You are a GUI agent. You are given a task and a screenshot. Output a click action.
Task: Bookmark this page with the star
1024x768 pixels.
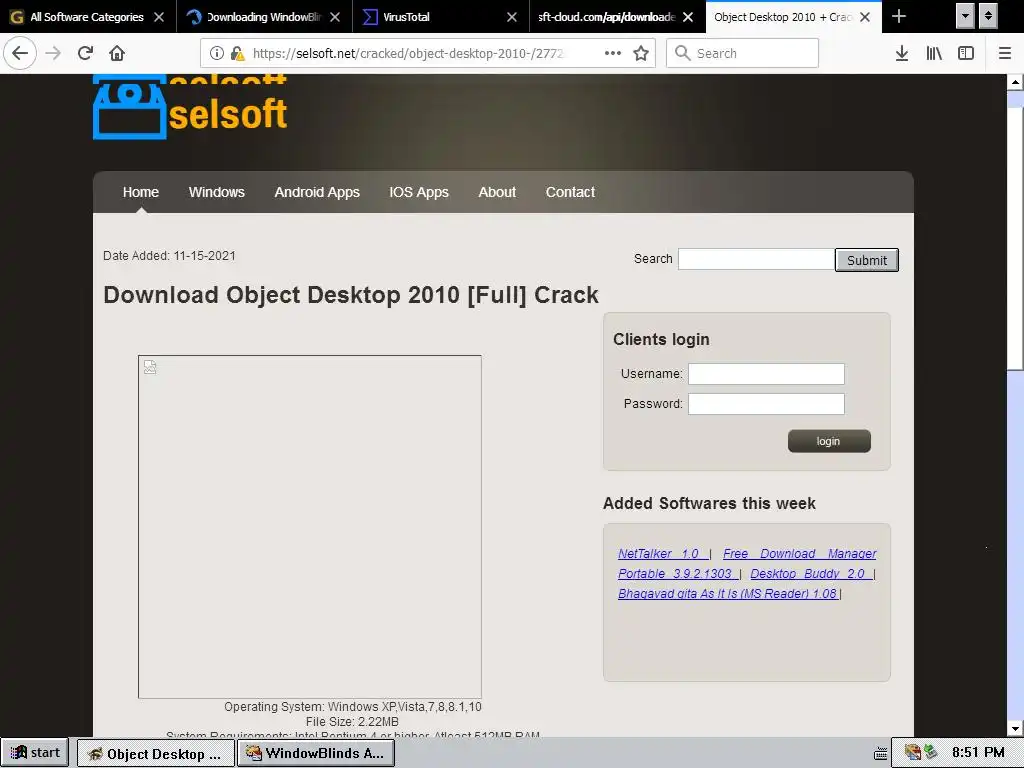641,53
